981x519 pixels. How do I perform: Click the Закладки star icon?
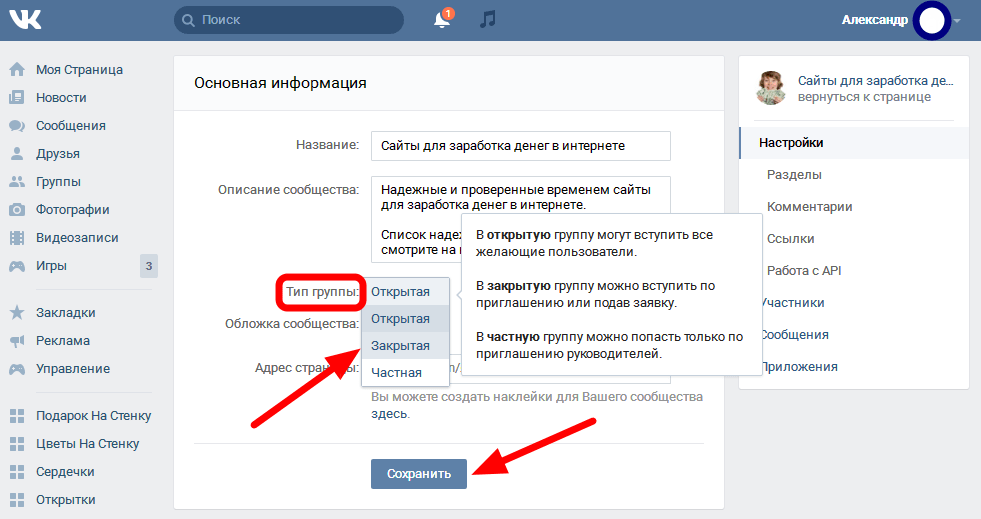17,313
